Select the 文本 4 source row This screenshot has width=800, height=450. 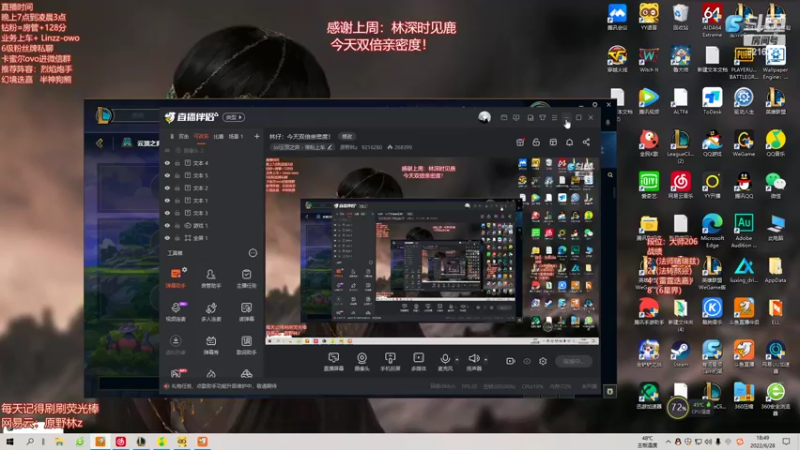(x=212, y=163)
